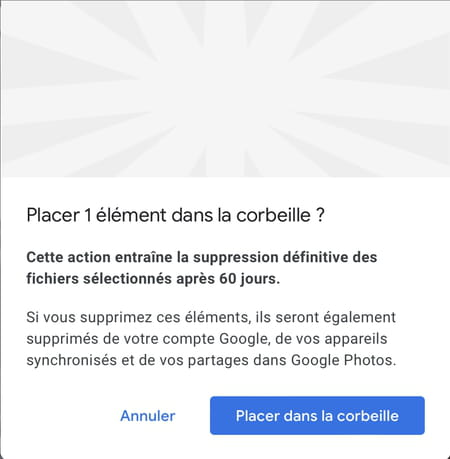This screenshot has width=450, height=459.
Task: Click the word Placer in the title
Action: [53, 215]
